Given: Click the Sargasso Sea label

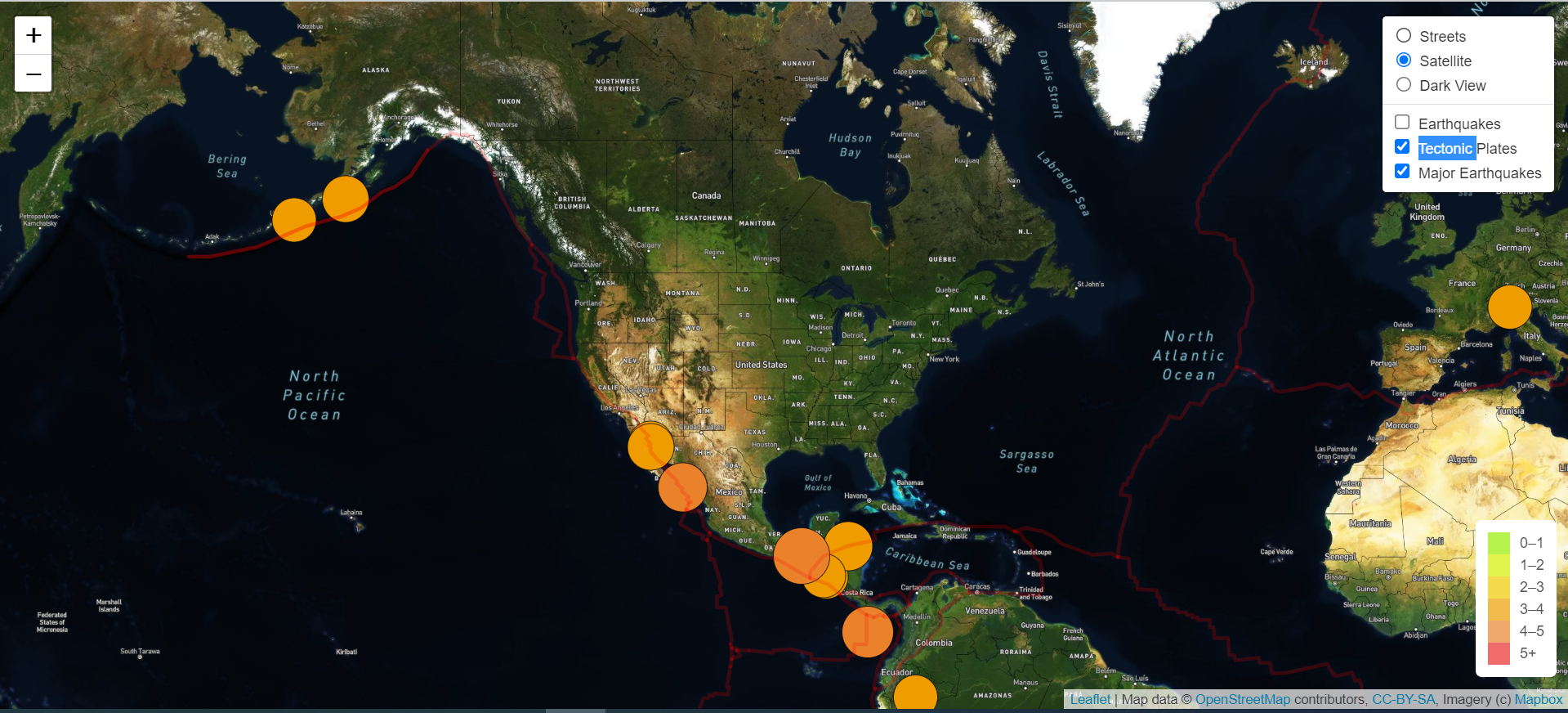Looking at the screenshot, I should coord(1027,461).
